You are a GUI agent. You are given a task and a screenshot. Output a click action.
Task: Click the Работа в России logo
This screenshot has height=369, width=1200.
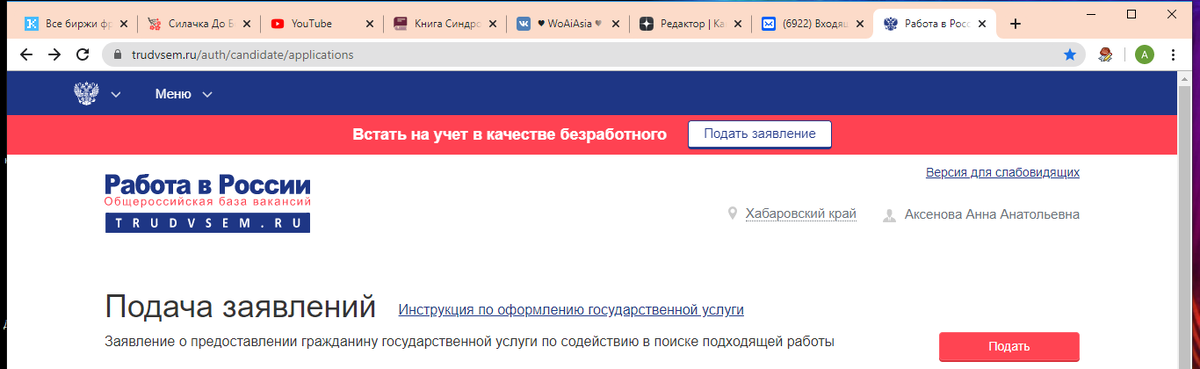tap(208, 203)
